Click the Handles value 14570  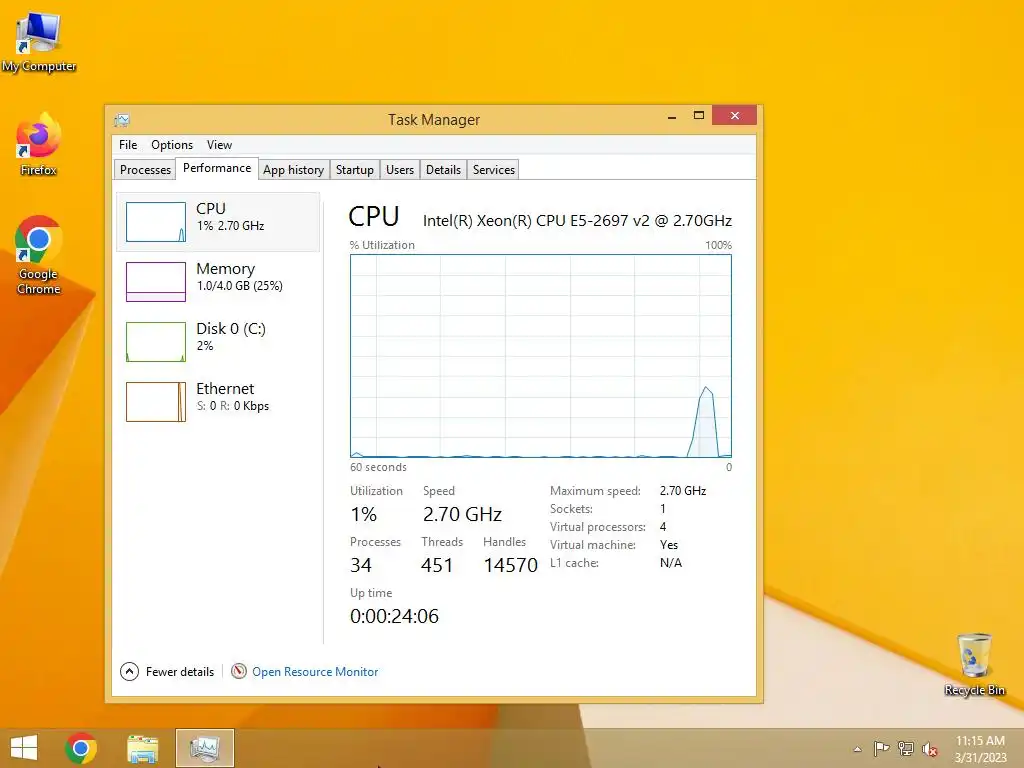click(x=511, y=565)
